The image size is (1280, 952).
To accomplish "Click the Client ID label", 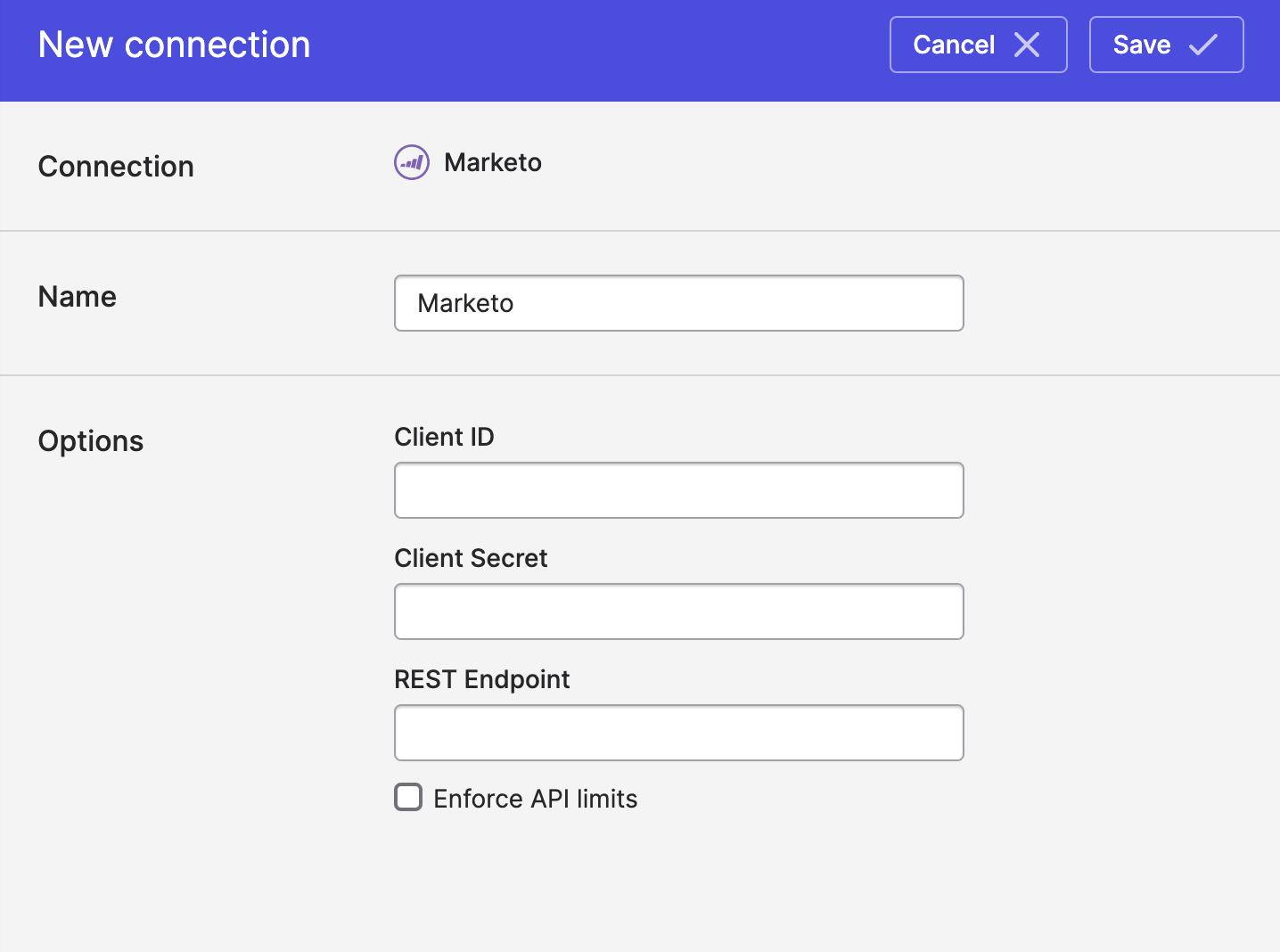I will [444, 437].
